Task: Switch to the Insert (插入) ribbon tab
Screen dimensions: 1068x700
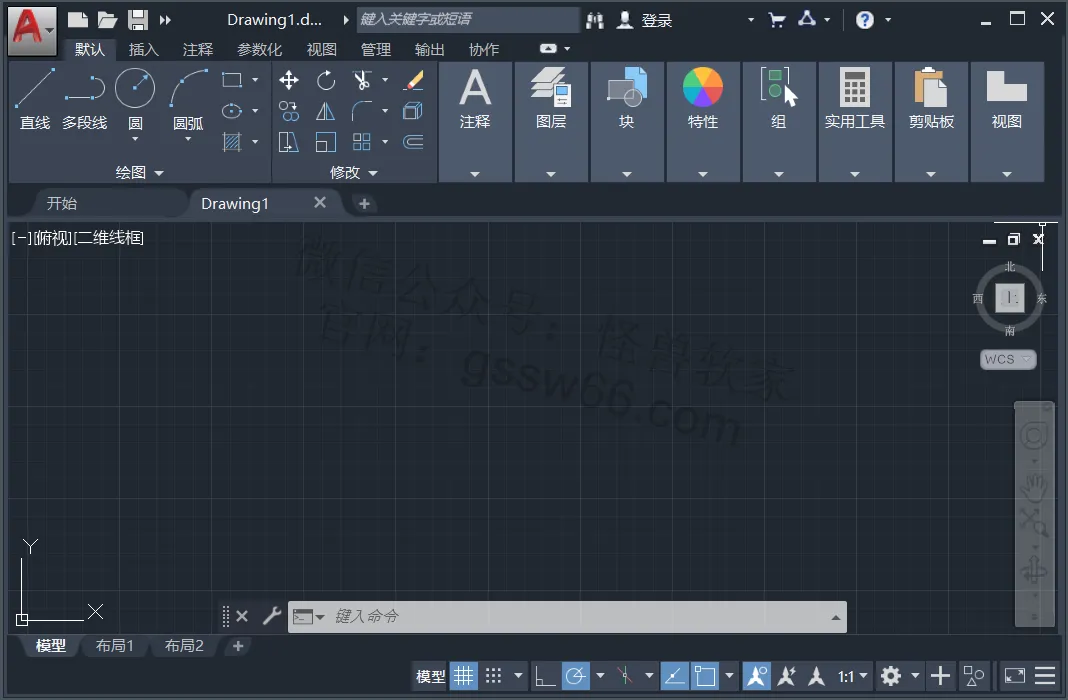Action: point(143,50)
